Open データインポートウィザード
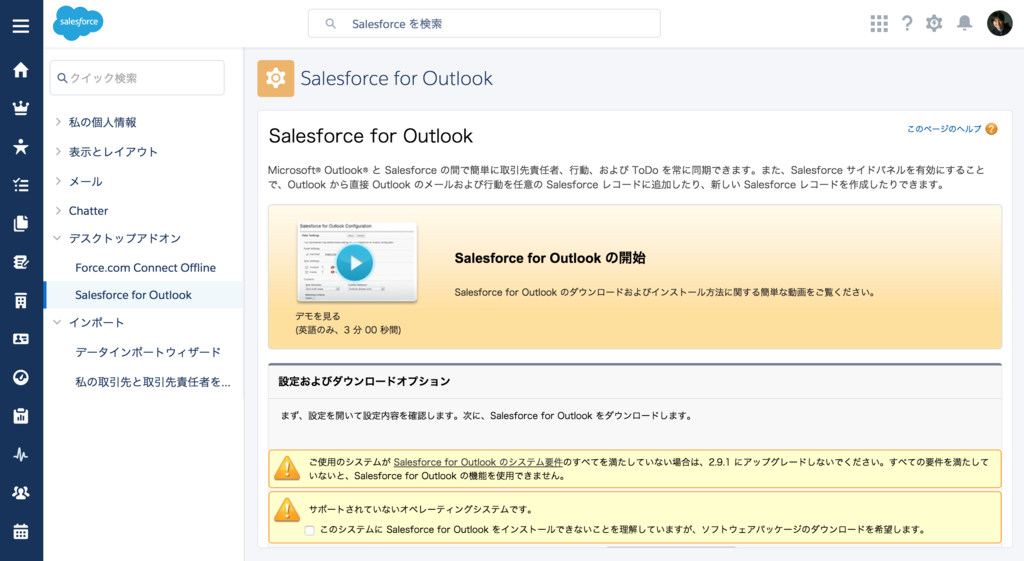The image size is (1024, 561). [148, 352]
